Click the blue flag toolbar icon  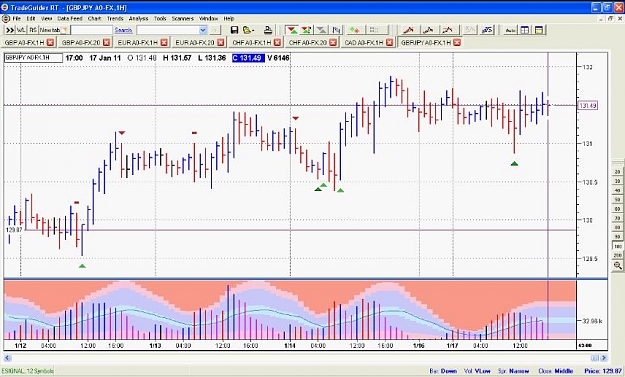coord(336,30)
